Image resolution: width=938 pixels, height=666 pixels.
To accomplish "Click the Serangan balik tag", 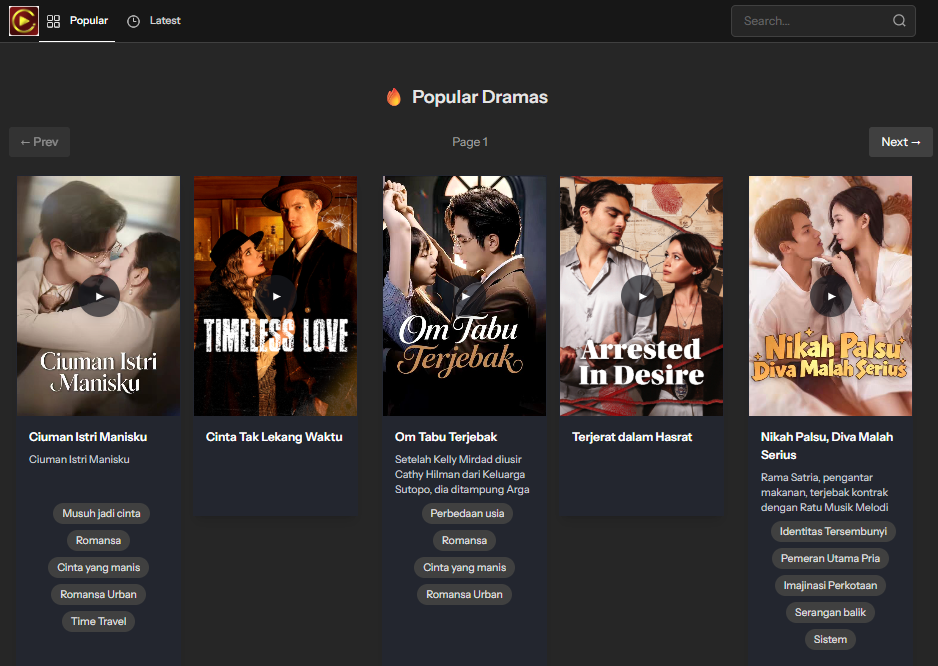I will (x=830, y=612).
